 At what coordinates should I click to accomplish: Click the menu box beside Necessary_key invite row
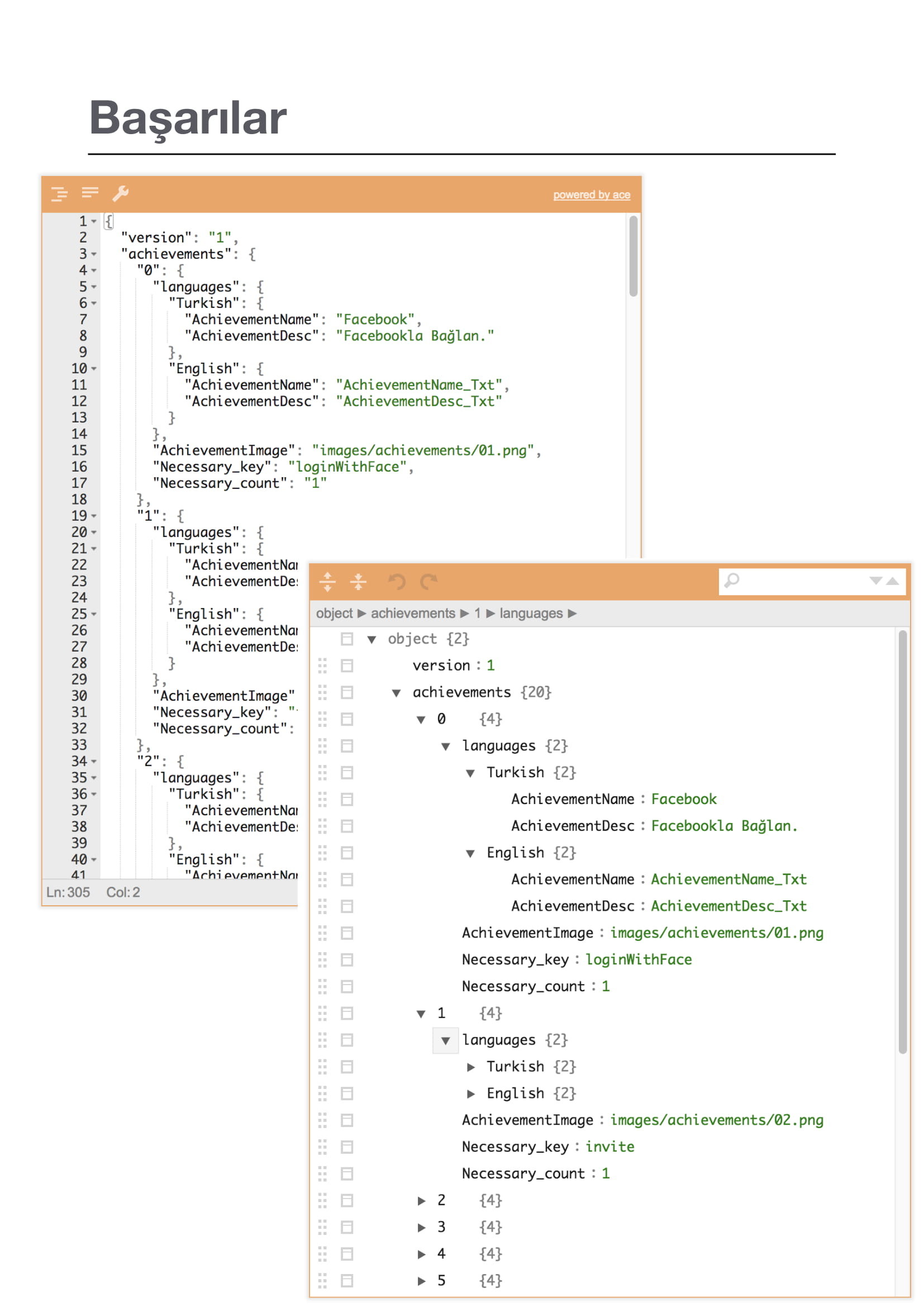point(347,1147)
